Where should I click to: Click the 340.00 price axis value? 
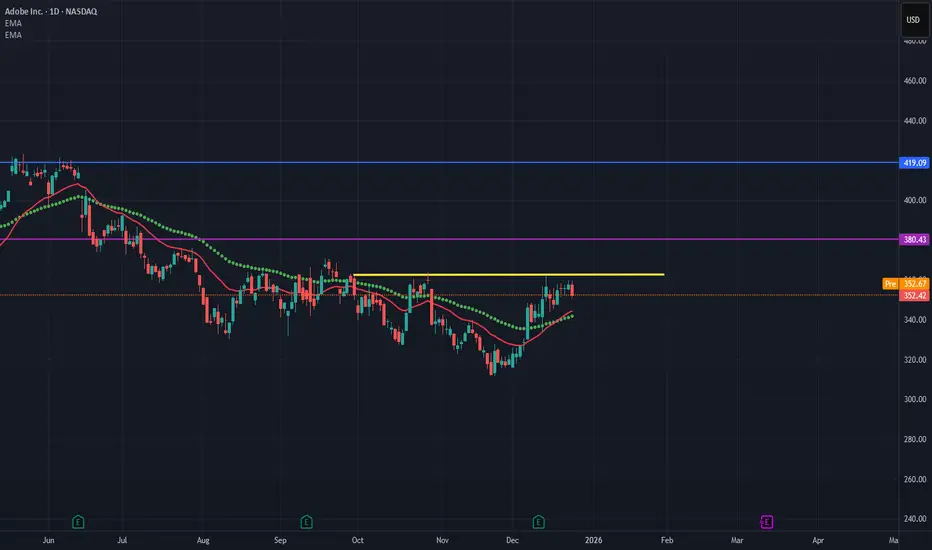915,320
